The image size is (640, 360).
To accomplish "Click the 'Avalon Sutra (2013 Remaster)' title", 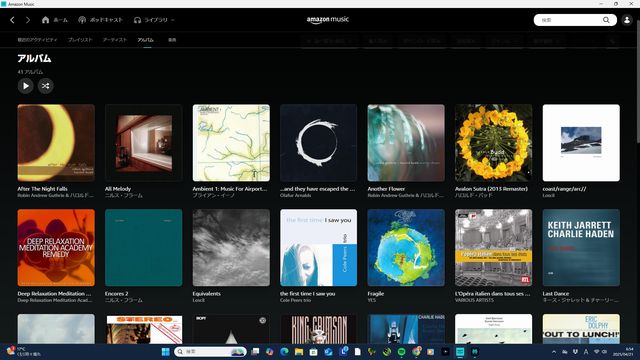I will 491,189.
